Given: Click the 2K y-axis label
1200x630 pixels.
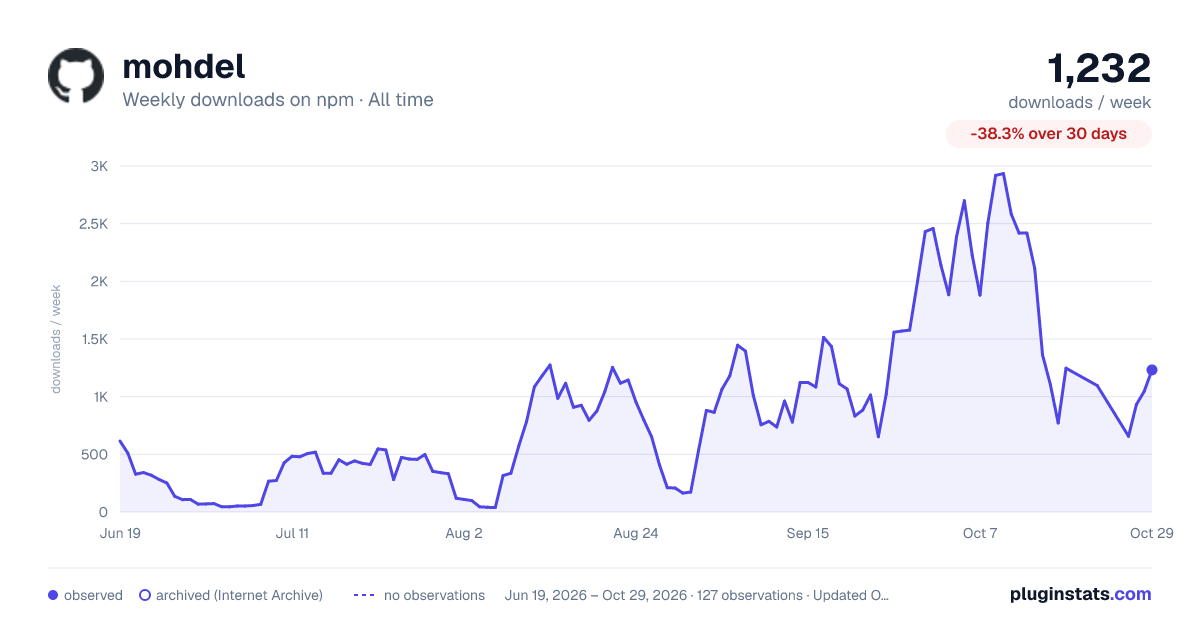Looking at the screenshot, I should (x=99, y=281).
